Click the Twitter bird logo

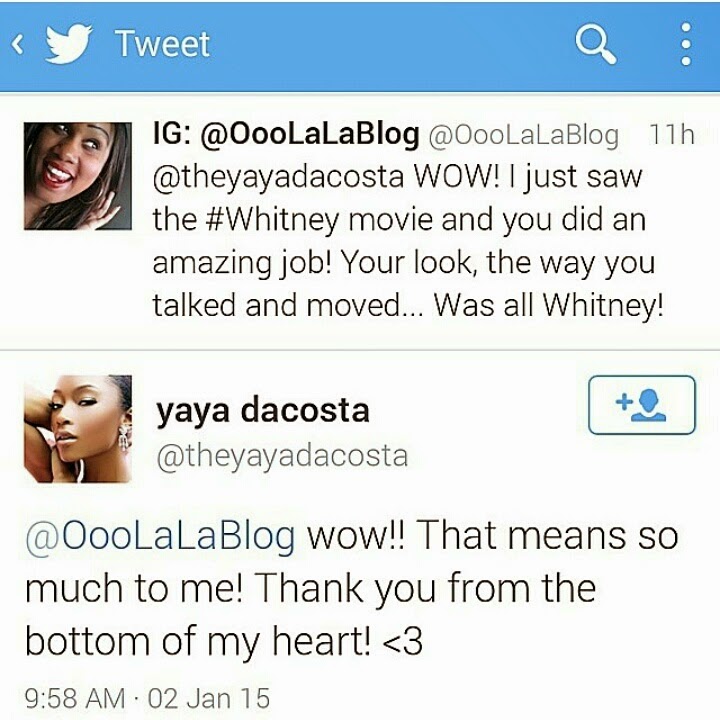click(x=69, y=44)
